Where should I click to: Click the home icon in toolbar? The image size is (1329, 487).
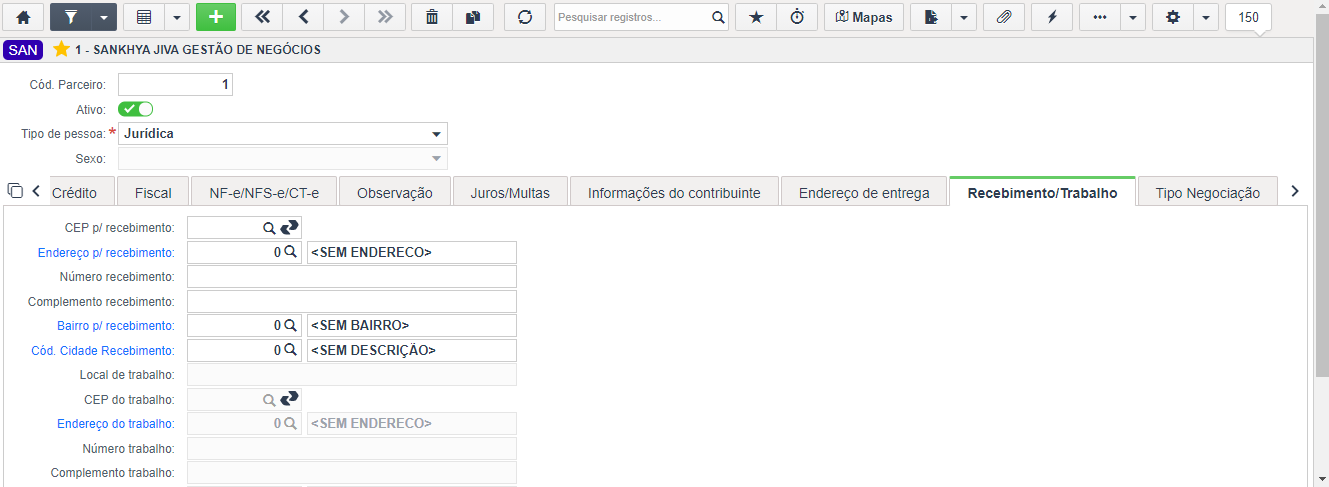[x=24, y=17]
